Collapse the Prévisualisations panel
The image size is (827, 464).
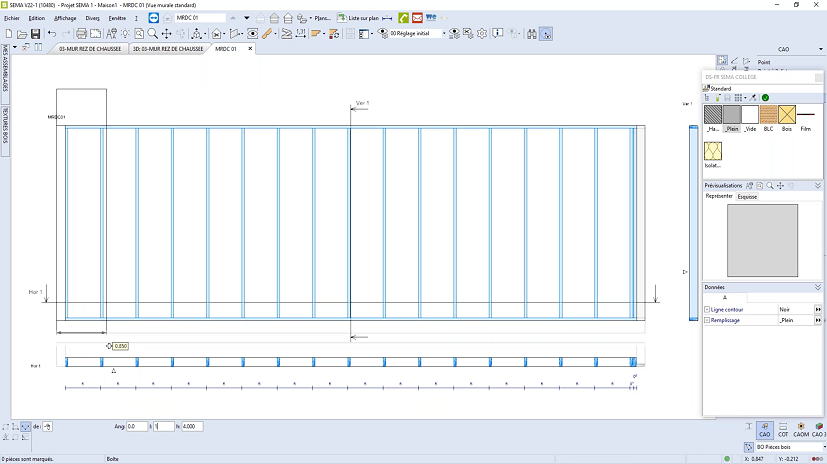tap(817, 186)
